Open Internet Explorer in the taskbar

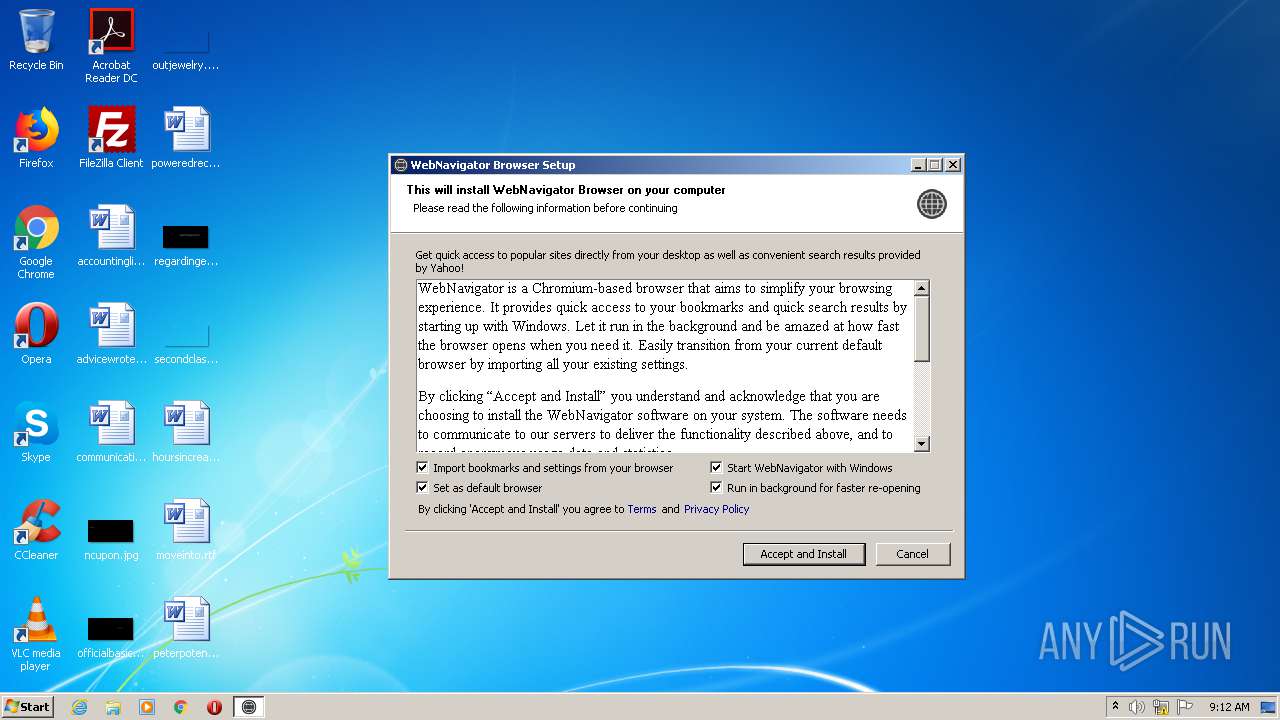point(79,707)
